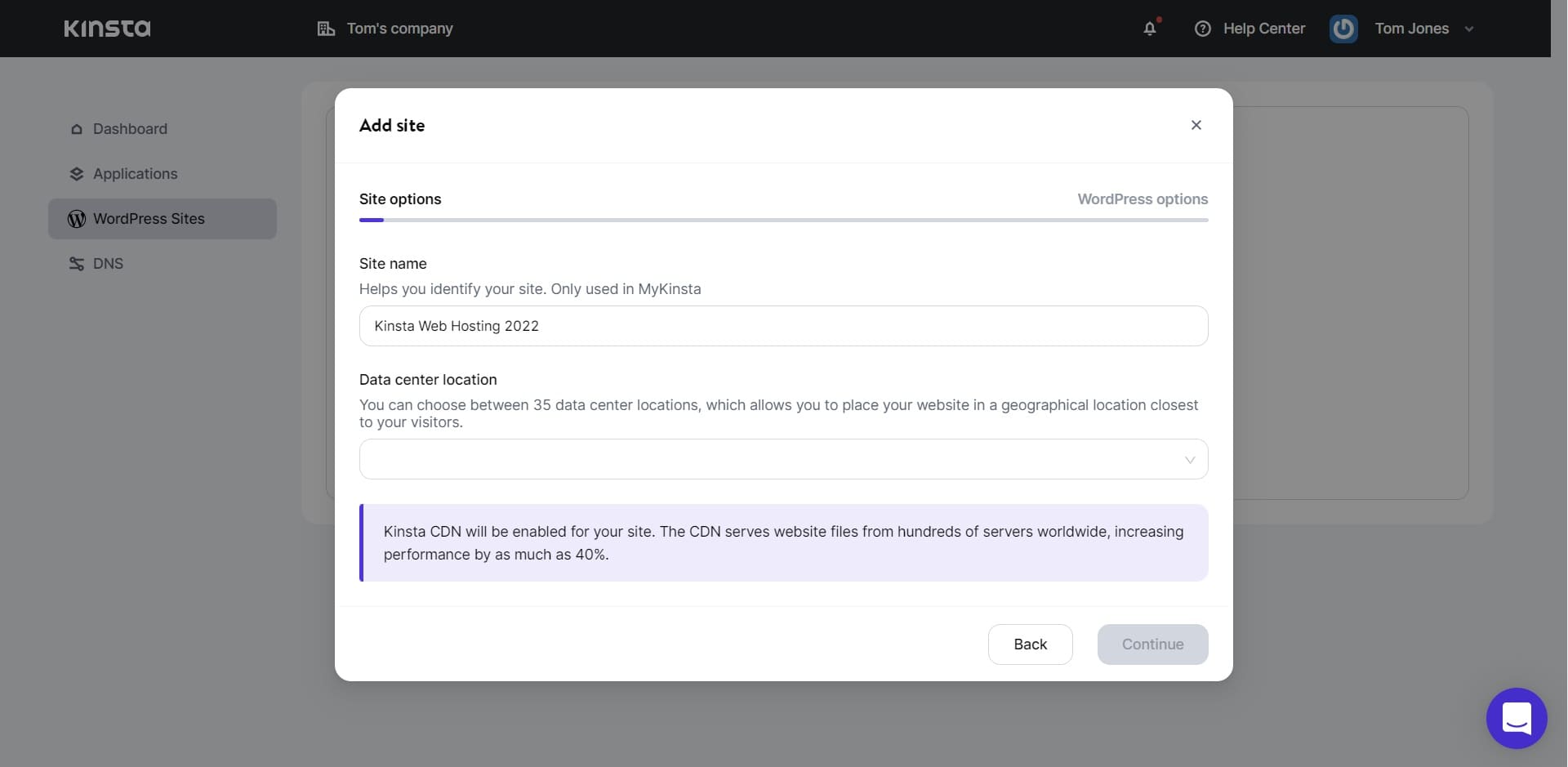Click the Back button

click(x=1031, y=644)
